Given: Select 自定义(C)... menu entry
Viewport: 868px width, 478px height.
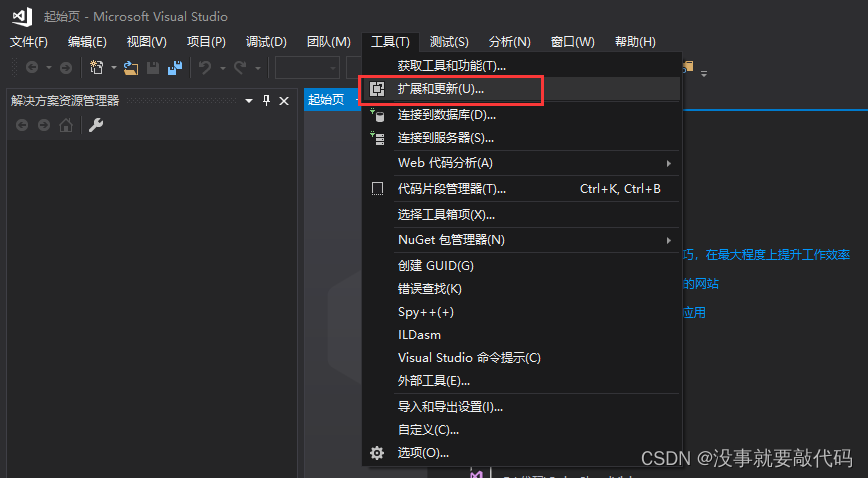Looking at the screenshot, I should pos(522,430).
